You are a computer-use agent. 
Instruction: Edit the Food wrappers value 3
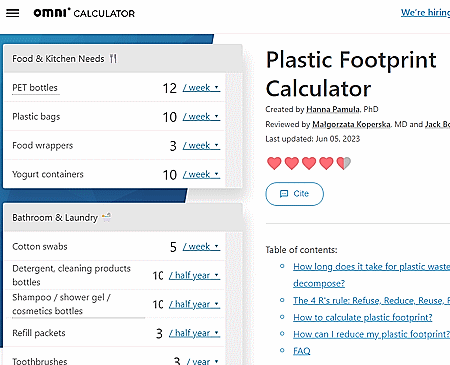tap(173, 146)
